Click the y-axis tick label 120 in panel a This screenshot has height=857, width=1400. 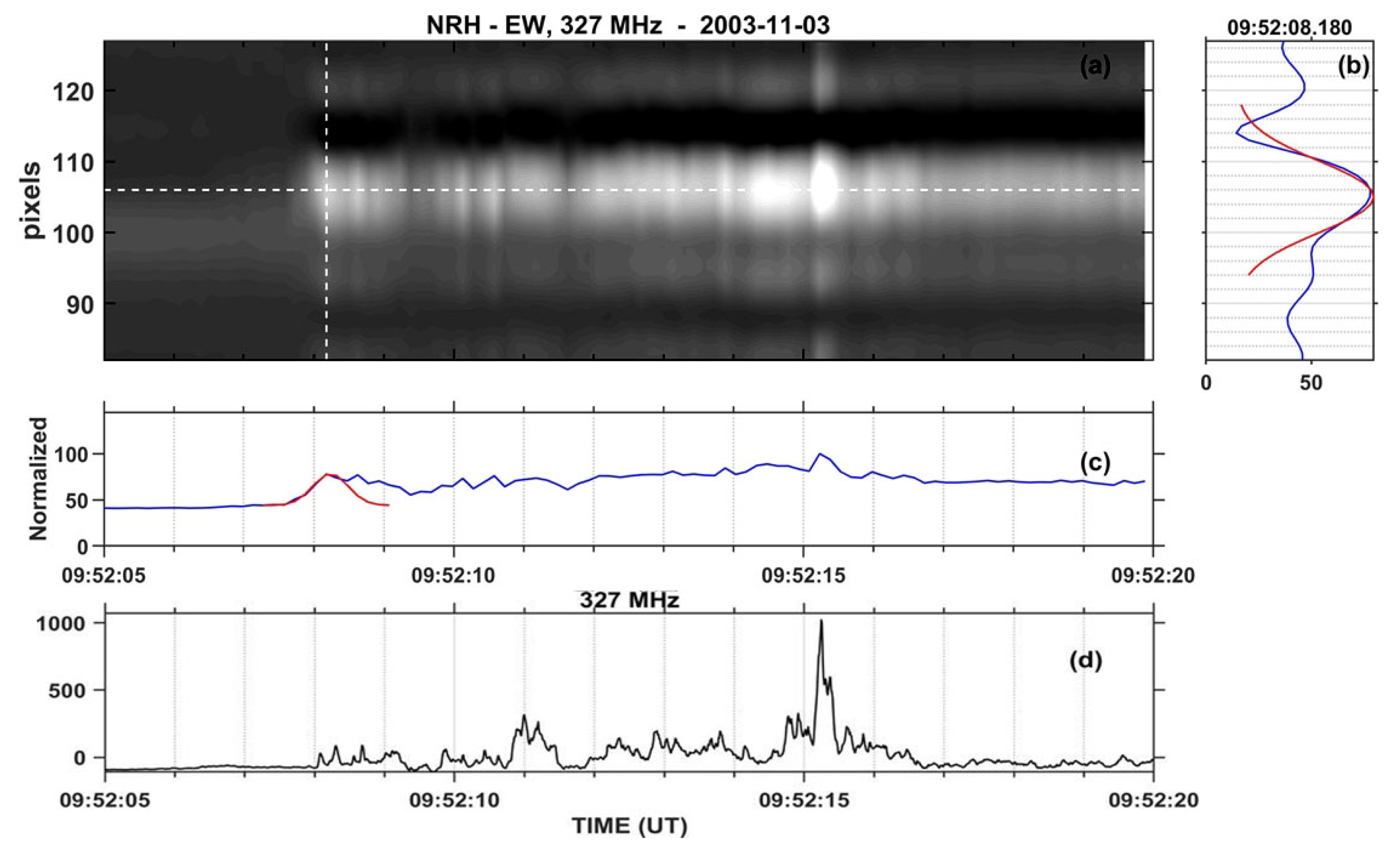75,92
